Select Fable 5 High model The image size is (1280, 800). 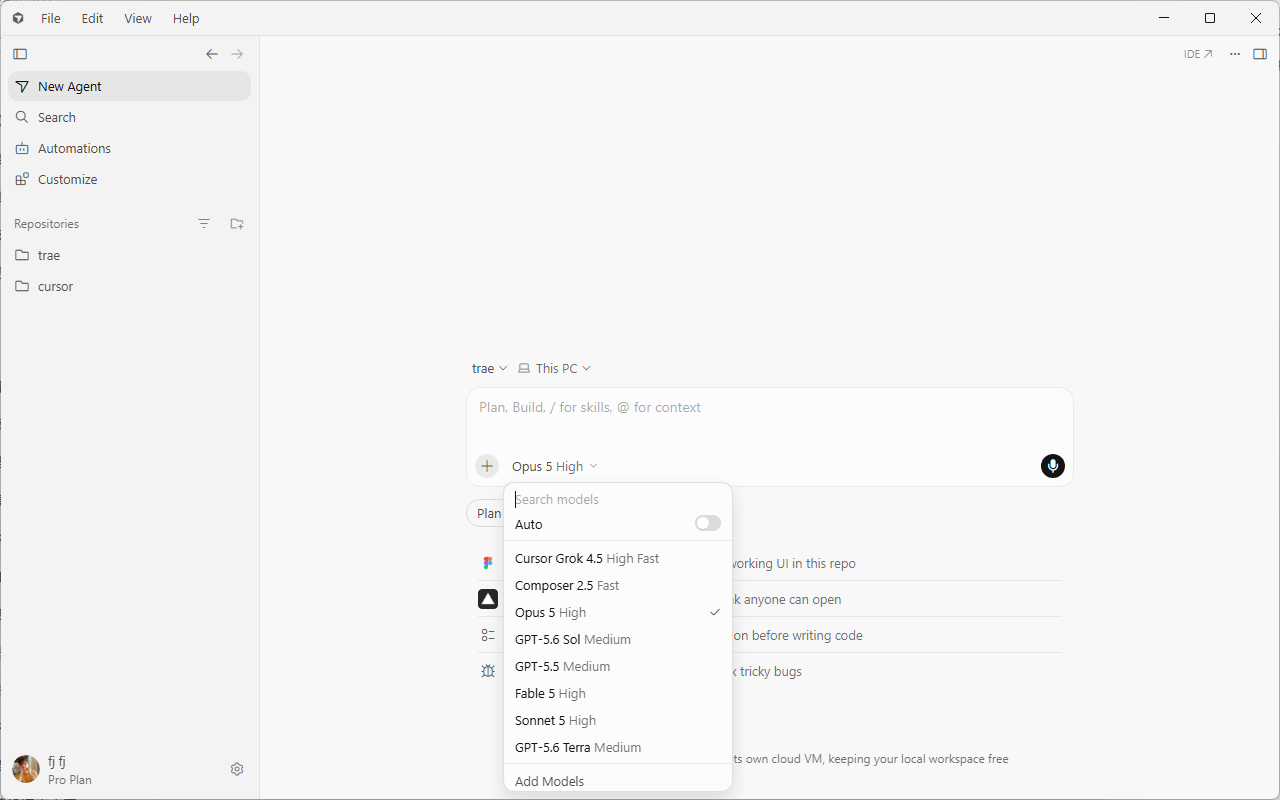[x=618, y=694]
